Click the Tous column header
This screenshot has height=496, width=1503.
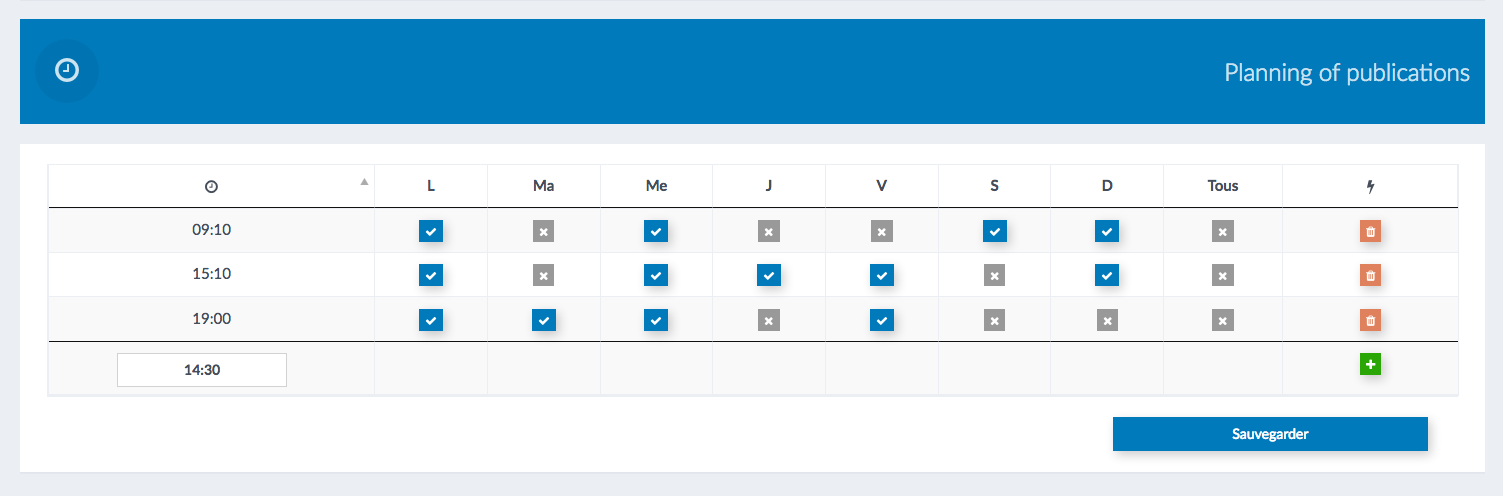coord(1222,186)
